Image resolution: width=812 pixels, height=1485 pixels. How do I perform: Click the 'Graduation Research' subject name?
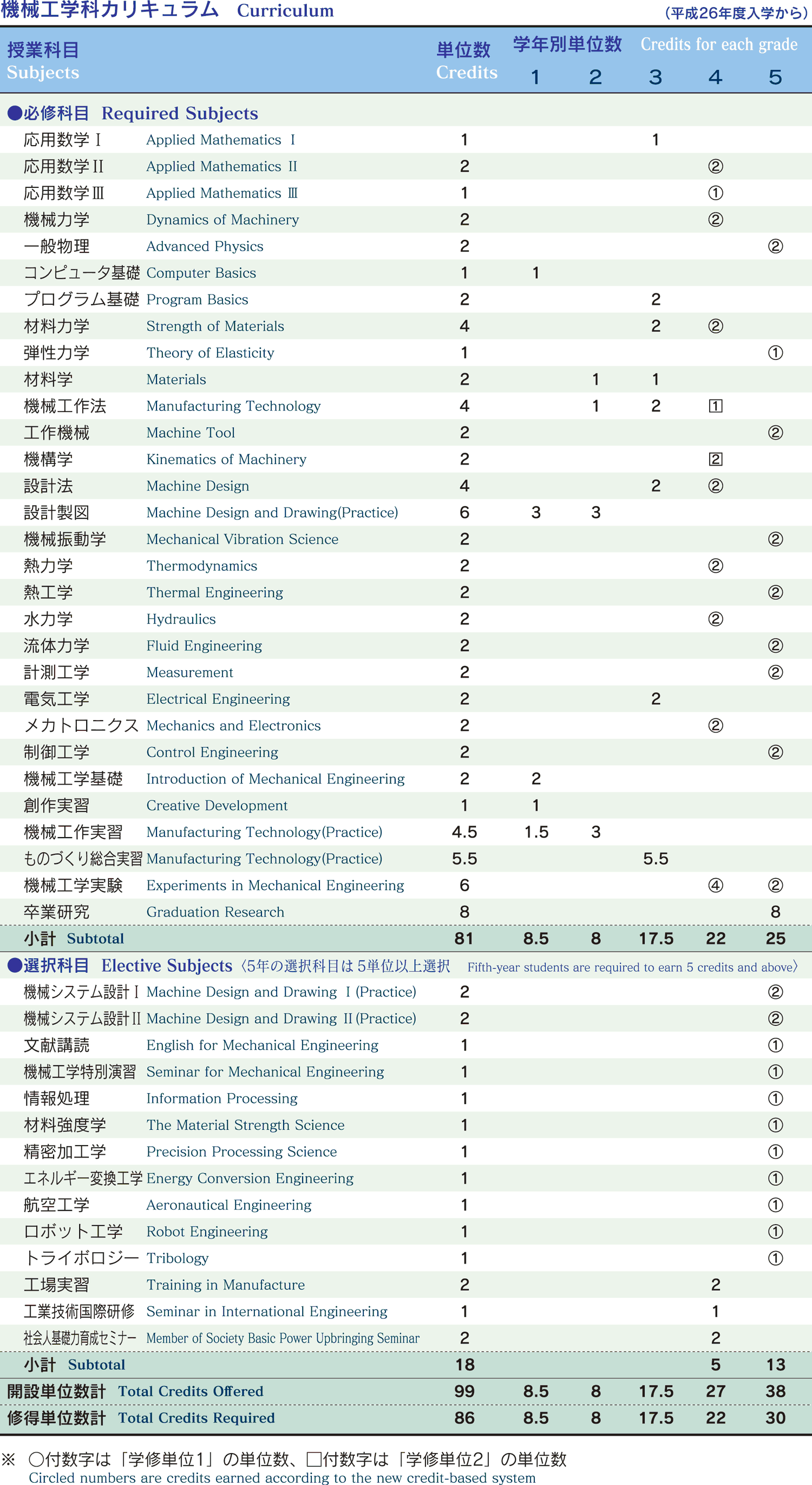tap(215, 912)
